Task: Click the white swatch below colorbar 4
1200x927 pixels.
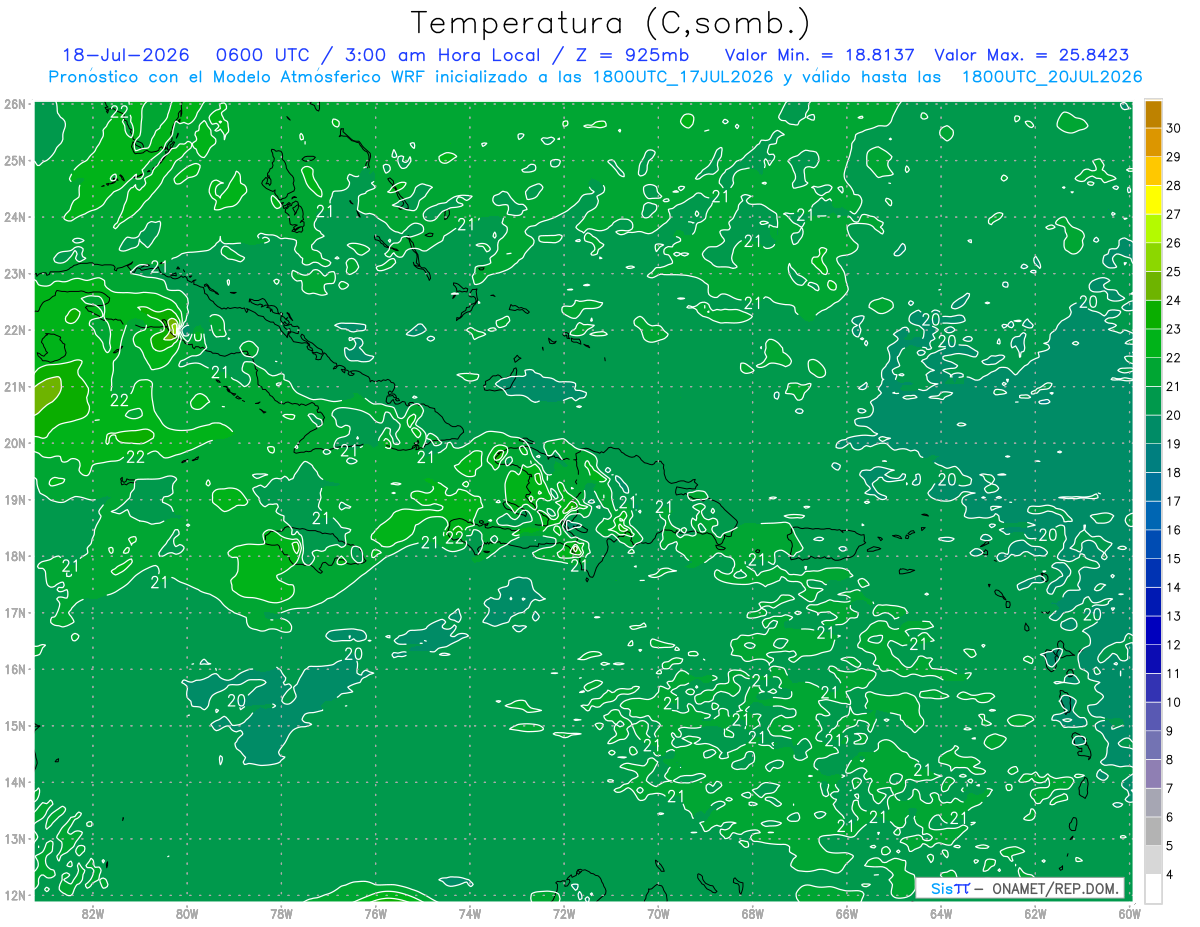Action: 1153,888
